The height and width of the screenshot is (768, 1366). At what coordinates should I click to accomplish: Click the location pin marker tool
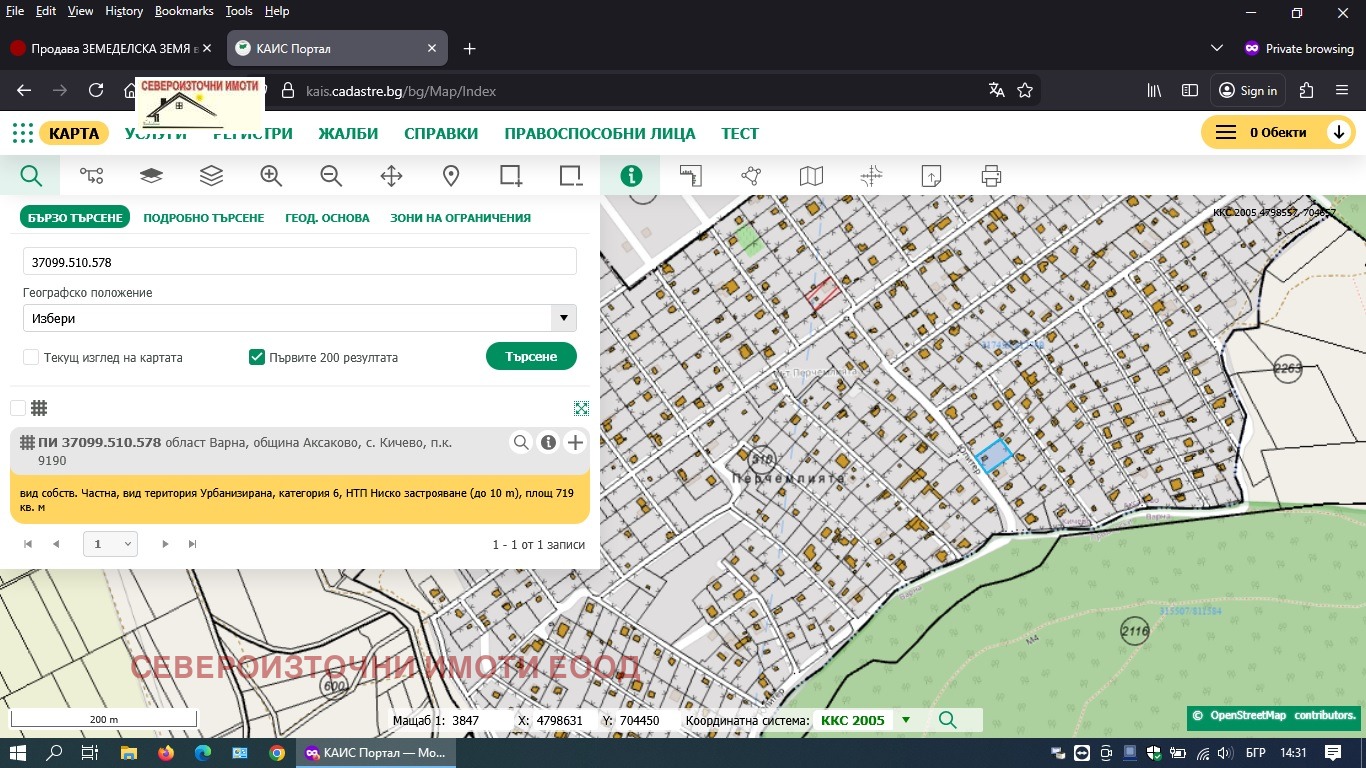click(451, 176)
